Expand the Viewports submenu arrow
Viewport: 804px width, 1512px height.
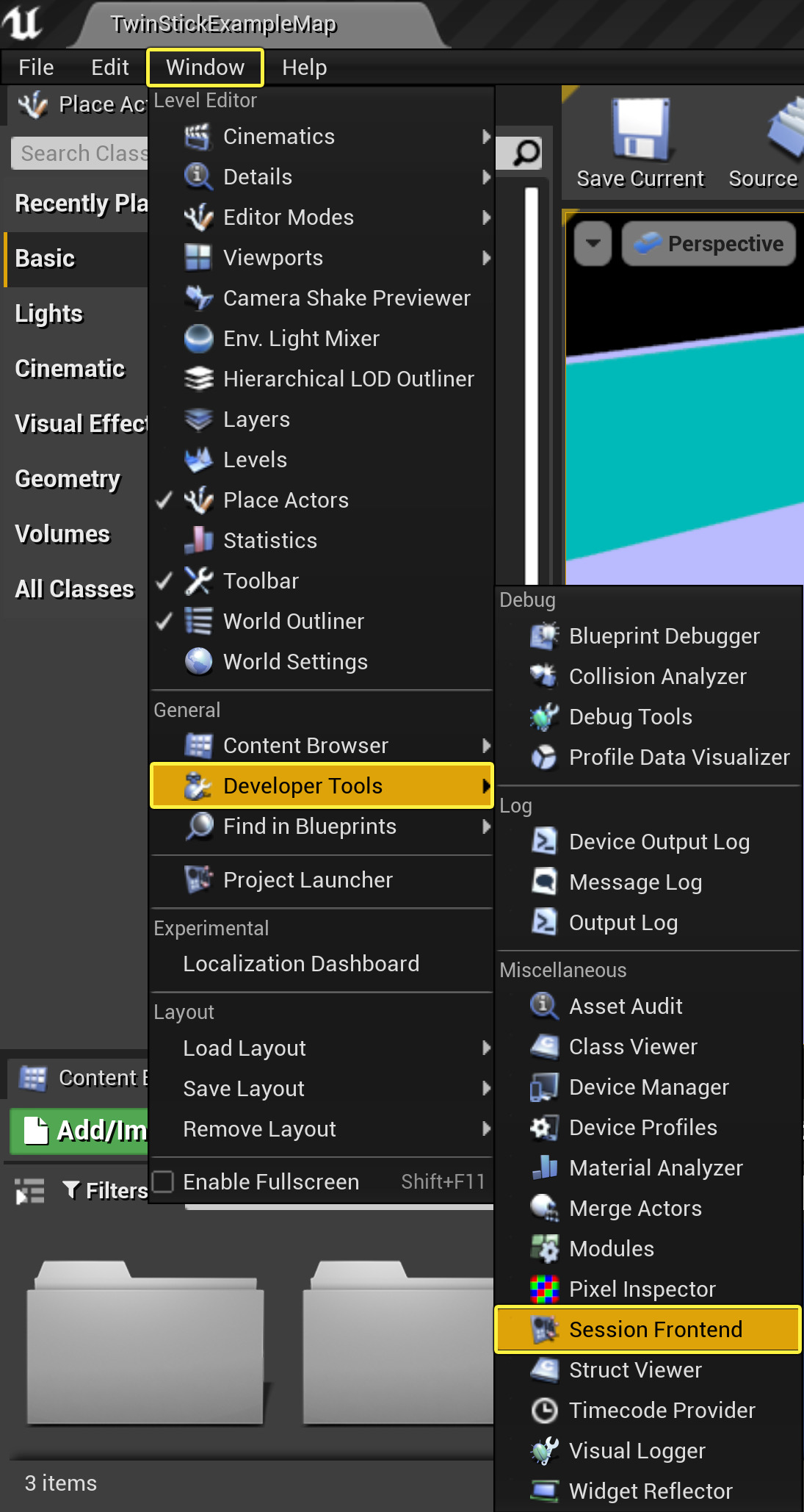click(x=485, y=258)
